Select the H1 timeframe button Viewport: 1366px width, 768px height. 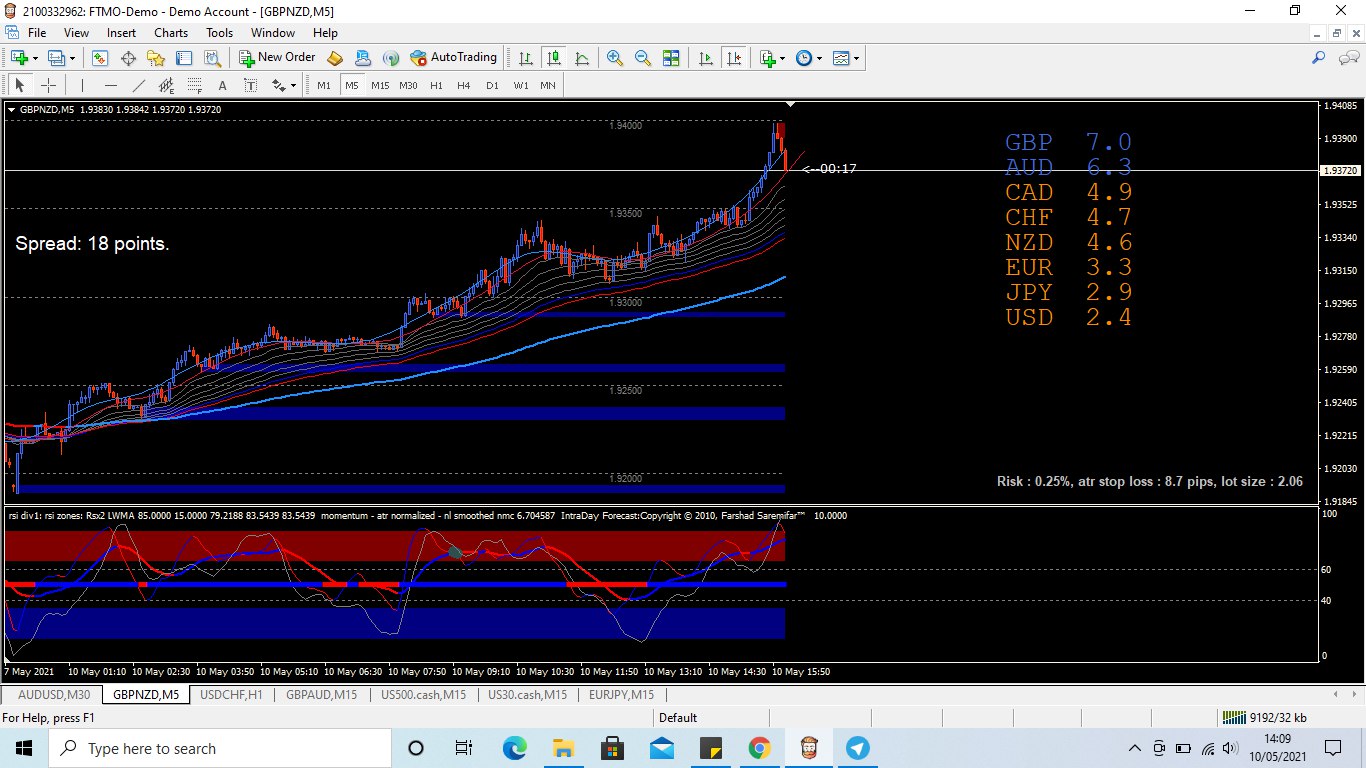436,85
